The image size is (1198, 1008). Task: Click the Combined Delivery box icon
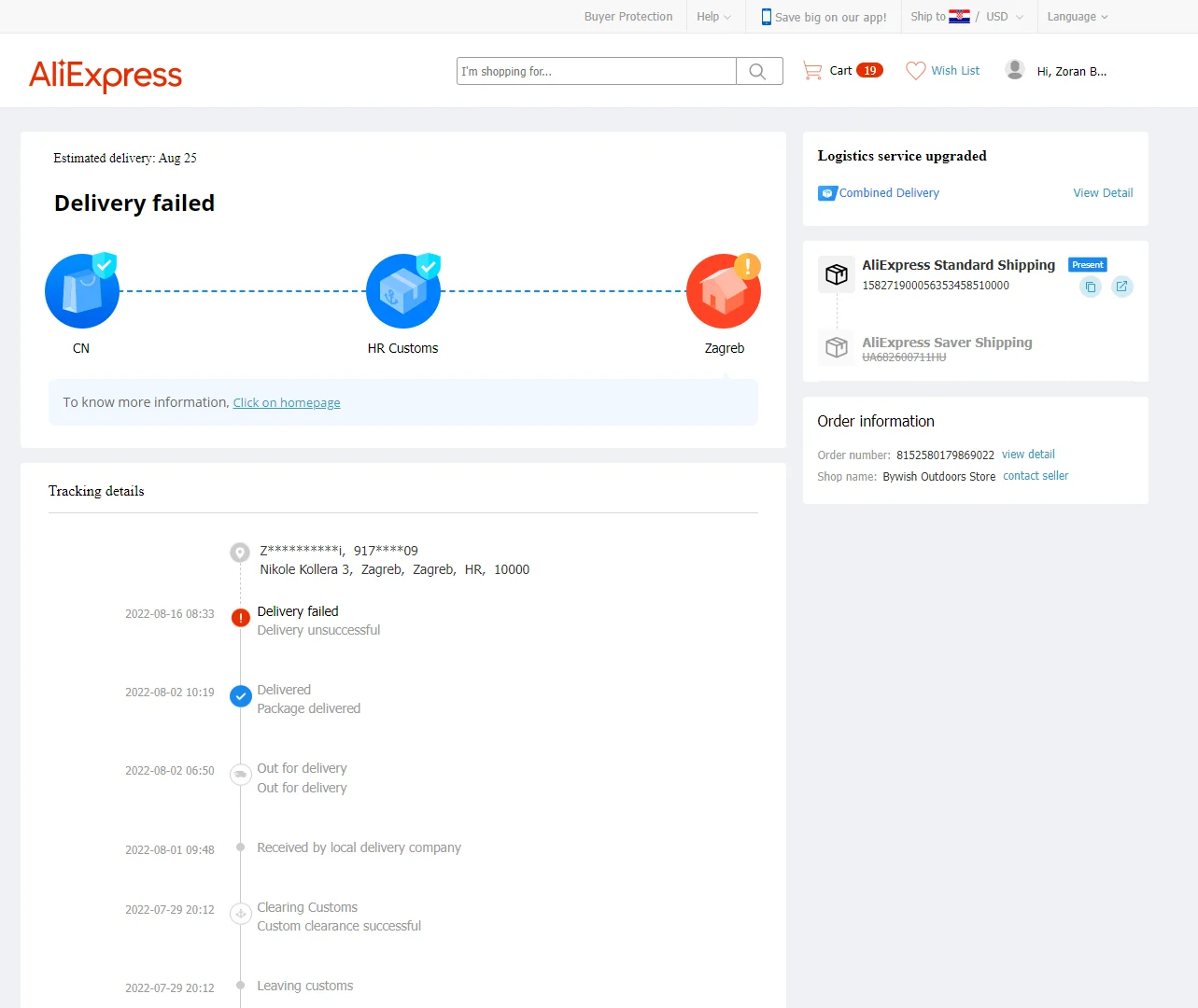click(x=827, y=193)
